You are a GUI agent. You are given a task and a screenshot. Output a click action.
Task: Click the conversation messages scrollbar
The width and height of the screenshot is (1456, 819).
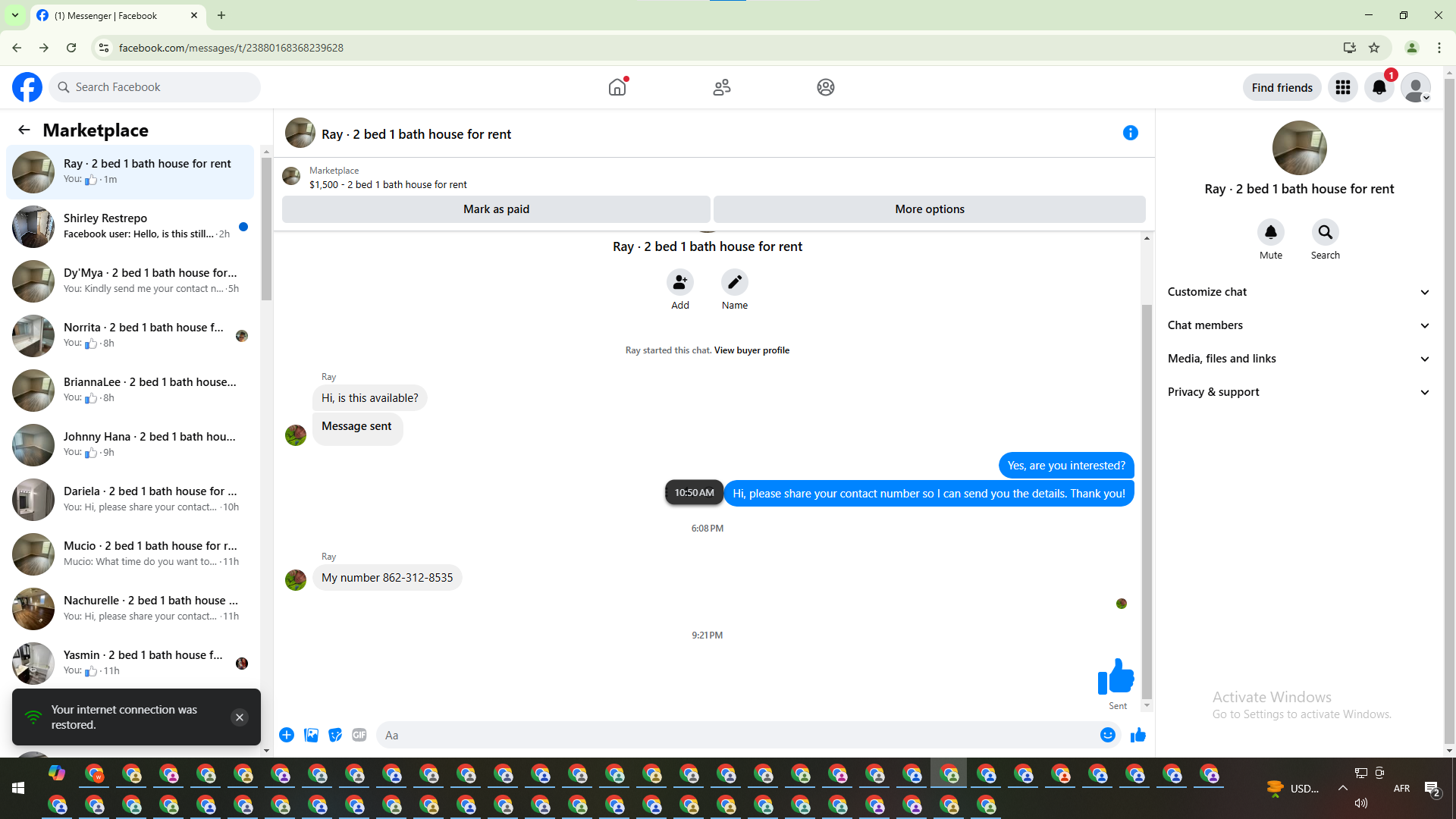click(x=1147, y=500)
